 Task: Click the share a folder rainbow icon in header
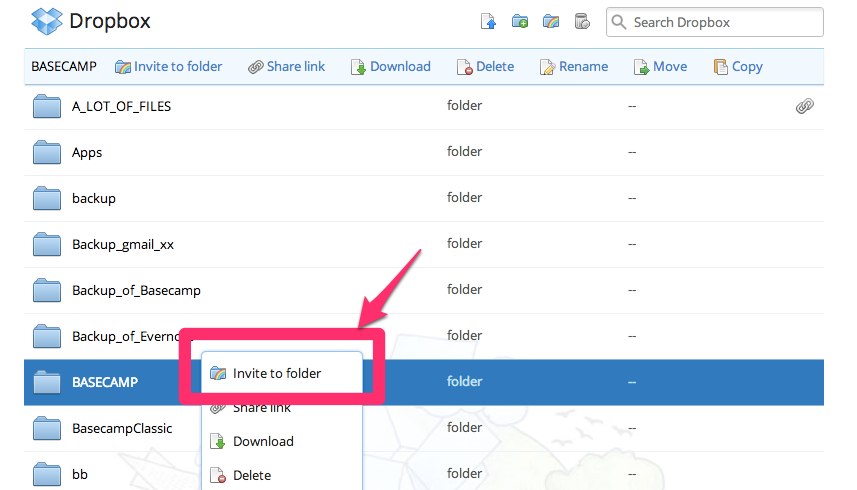click(550, 22)
